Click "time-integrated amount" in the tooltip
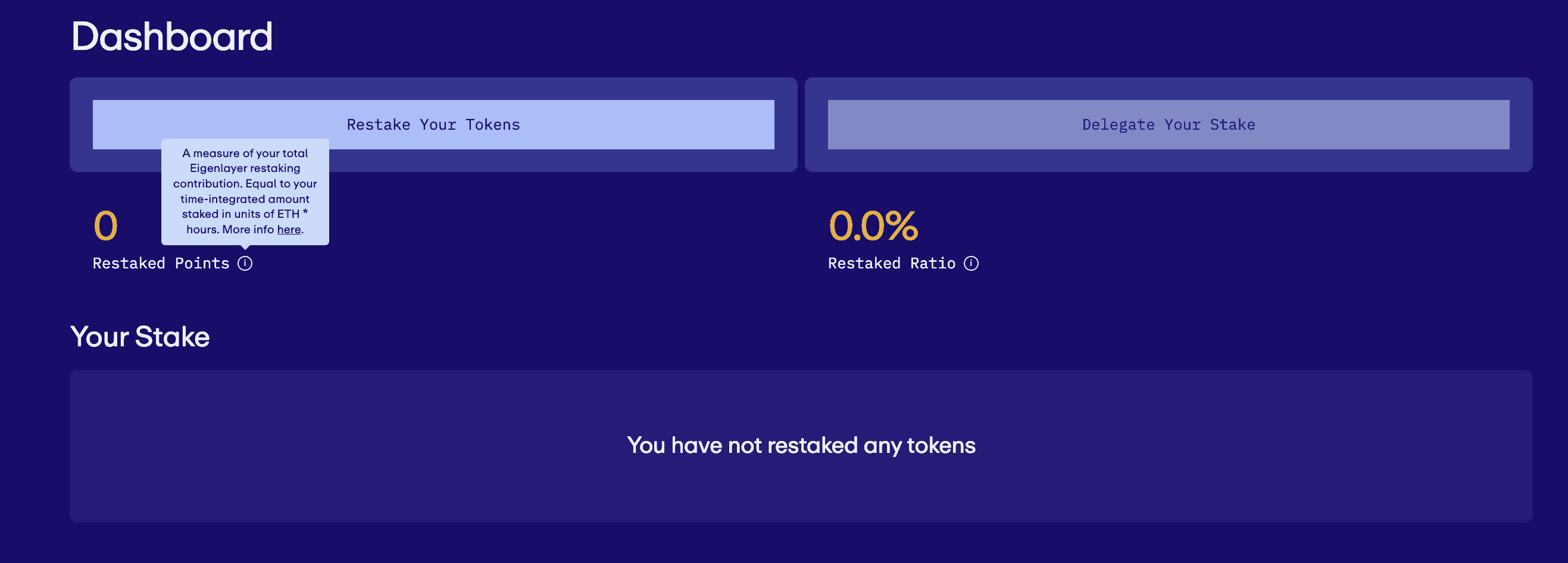Image resolution: width=1568 pixels, height=563 pixels. (245, 199)
